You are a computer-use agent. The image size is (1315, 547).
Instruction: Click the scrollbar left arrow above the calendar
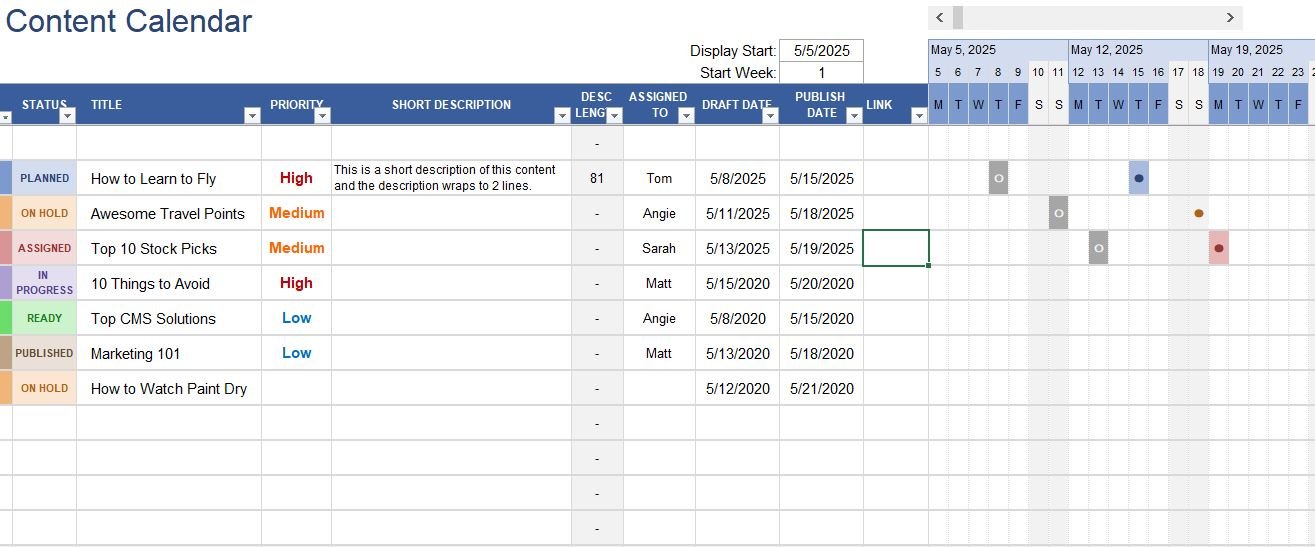pyautogui.click(x=939, y=18)
